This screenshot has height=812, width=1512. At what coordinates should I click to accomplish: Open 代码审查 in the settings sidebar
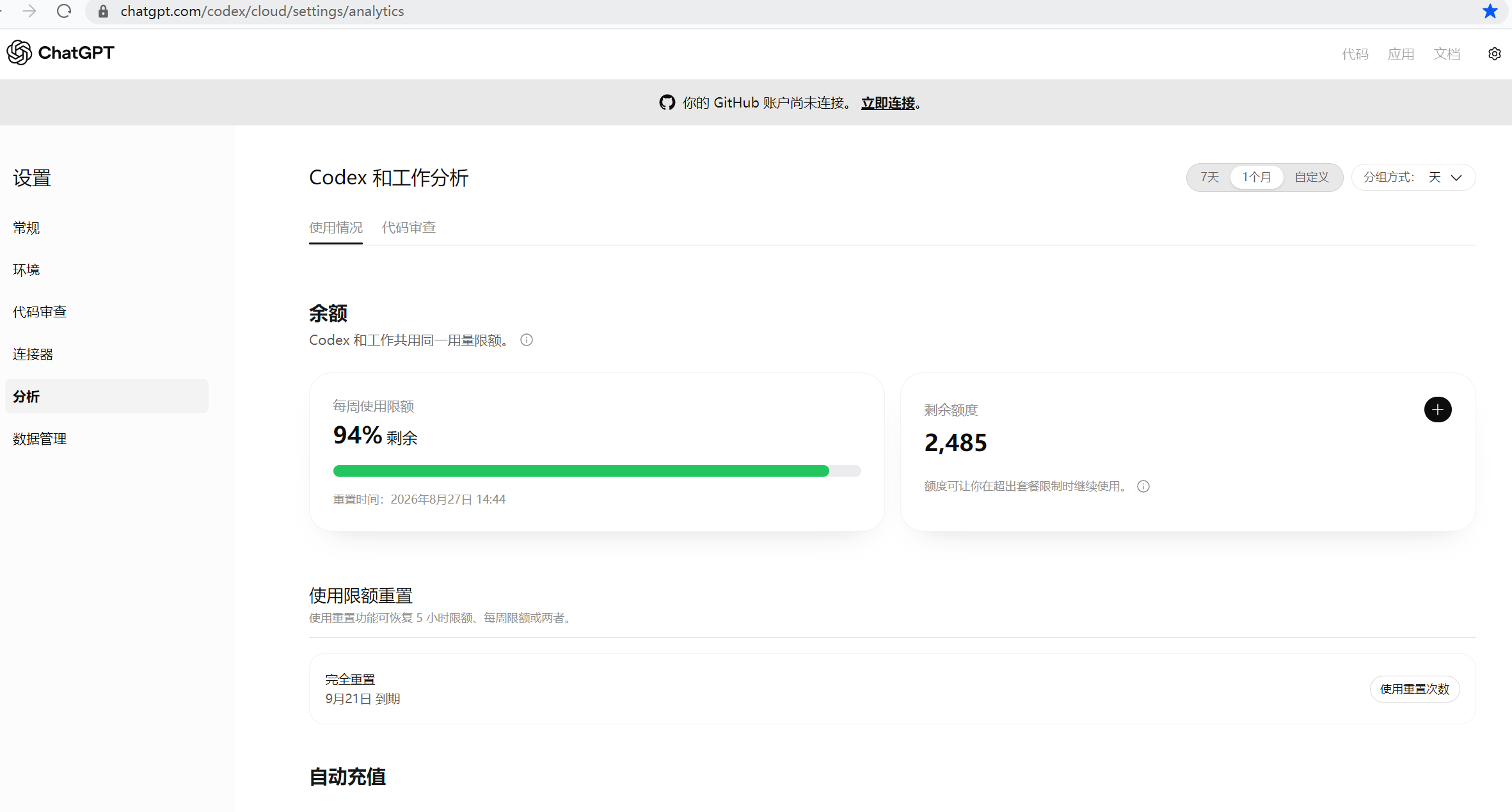(40, 312)
